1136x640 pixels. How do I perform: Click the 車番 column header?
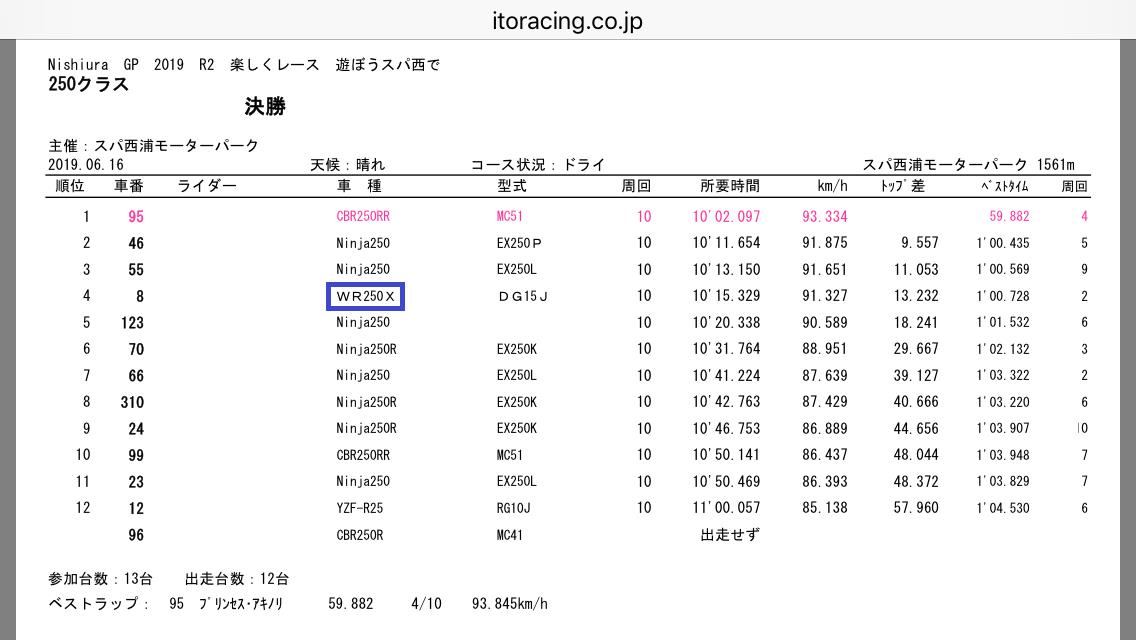pyautogui.click(x=129, y=186)
